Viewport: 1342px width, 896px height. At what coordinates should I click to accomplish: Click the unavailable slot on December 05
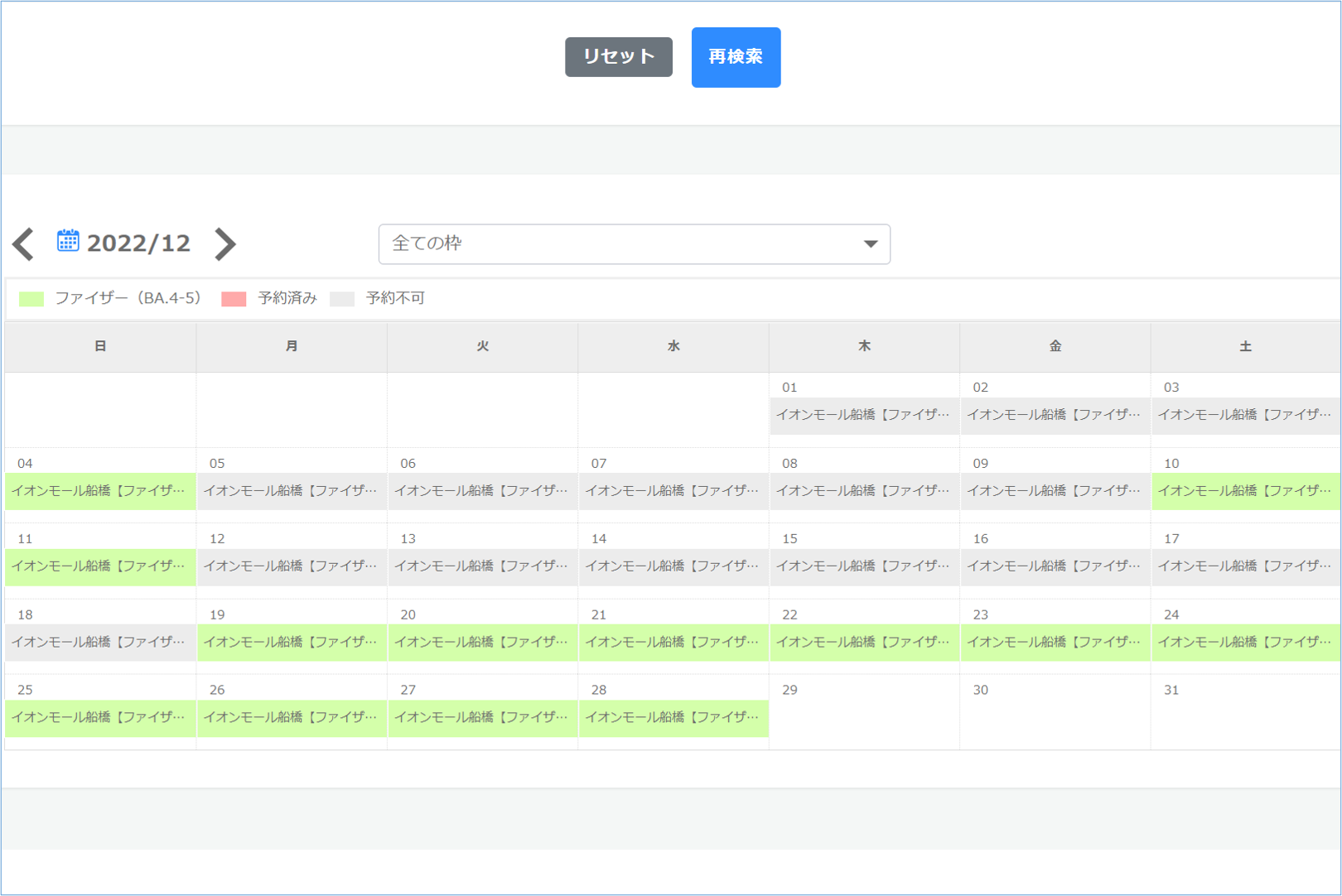pyautogui.click(x=292, y=491)
